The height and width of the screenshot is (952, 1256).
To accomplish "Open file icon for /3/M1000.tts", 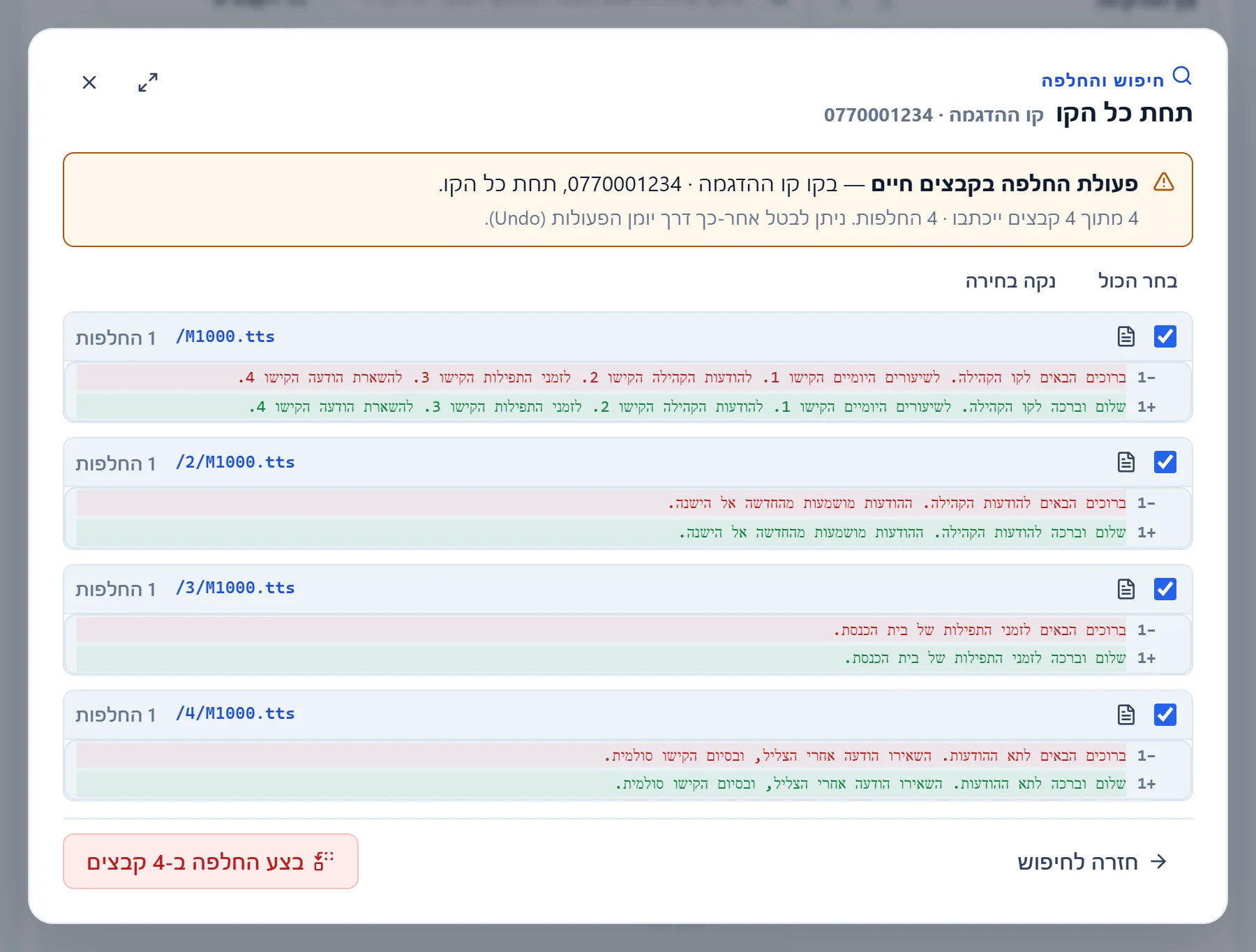I will click(x=1126, y=589).
